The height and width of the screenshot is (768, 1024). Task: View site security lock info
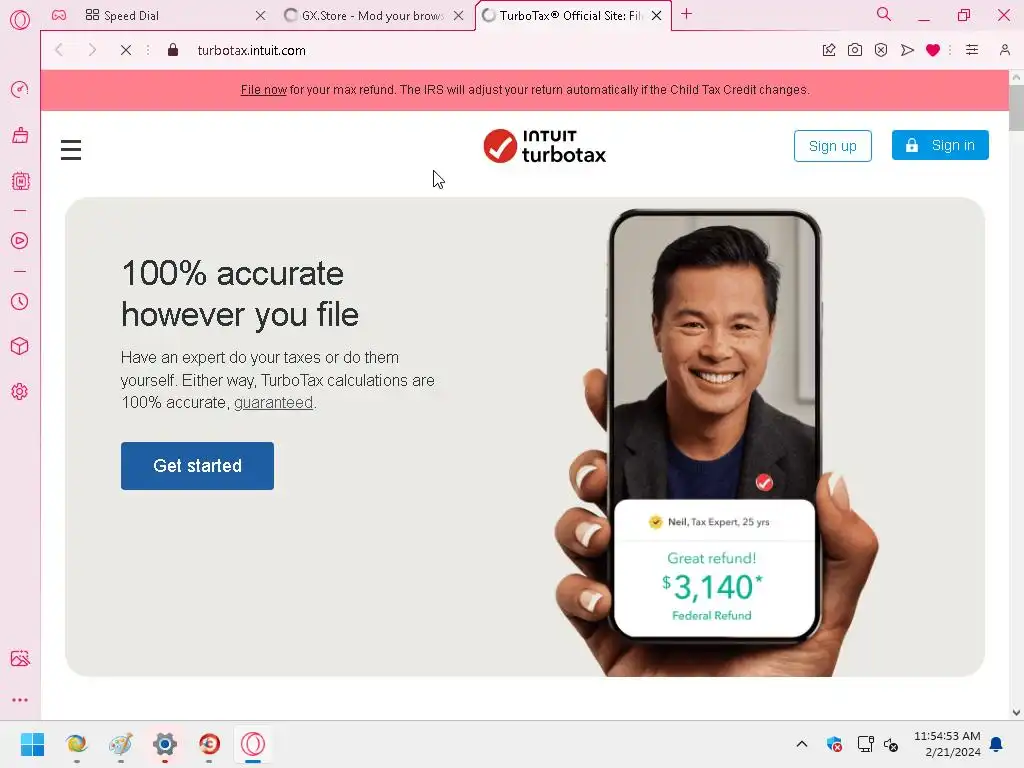tap(173, 50)
